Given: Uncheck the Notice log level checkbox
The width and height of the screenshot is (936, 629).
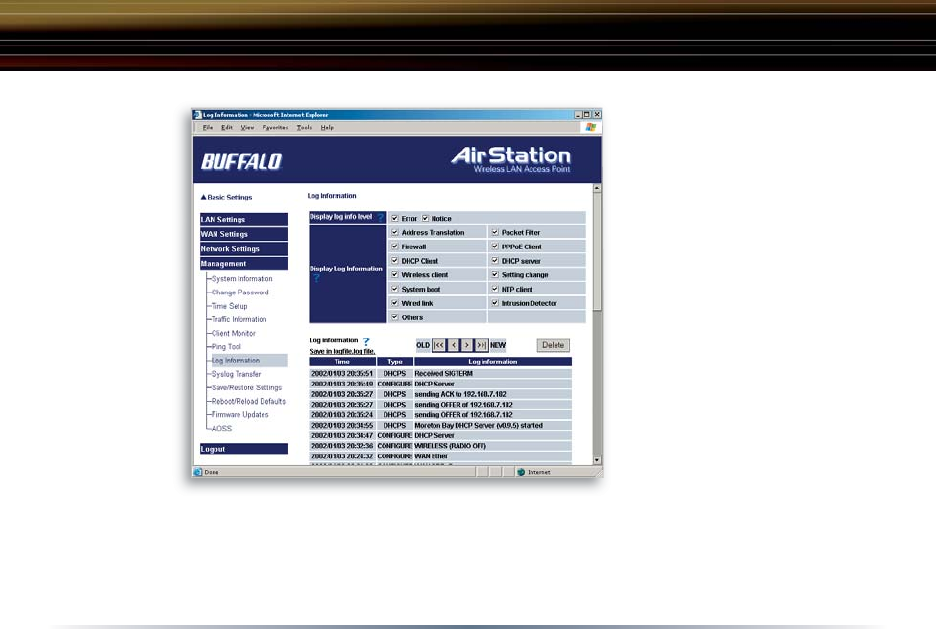Looking at the screenshot, I should point(426,218).
